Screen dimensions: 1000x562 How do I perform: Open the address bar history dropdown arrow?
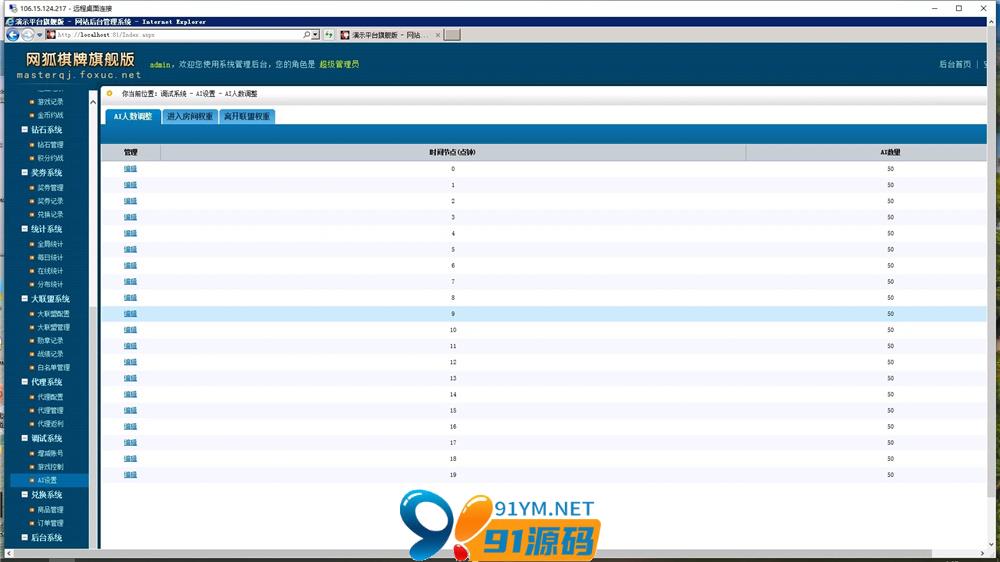[315, 35]
